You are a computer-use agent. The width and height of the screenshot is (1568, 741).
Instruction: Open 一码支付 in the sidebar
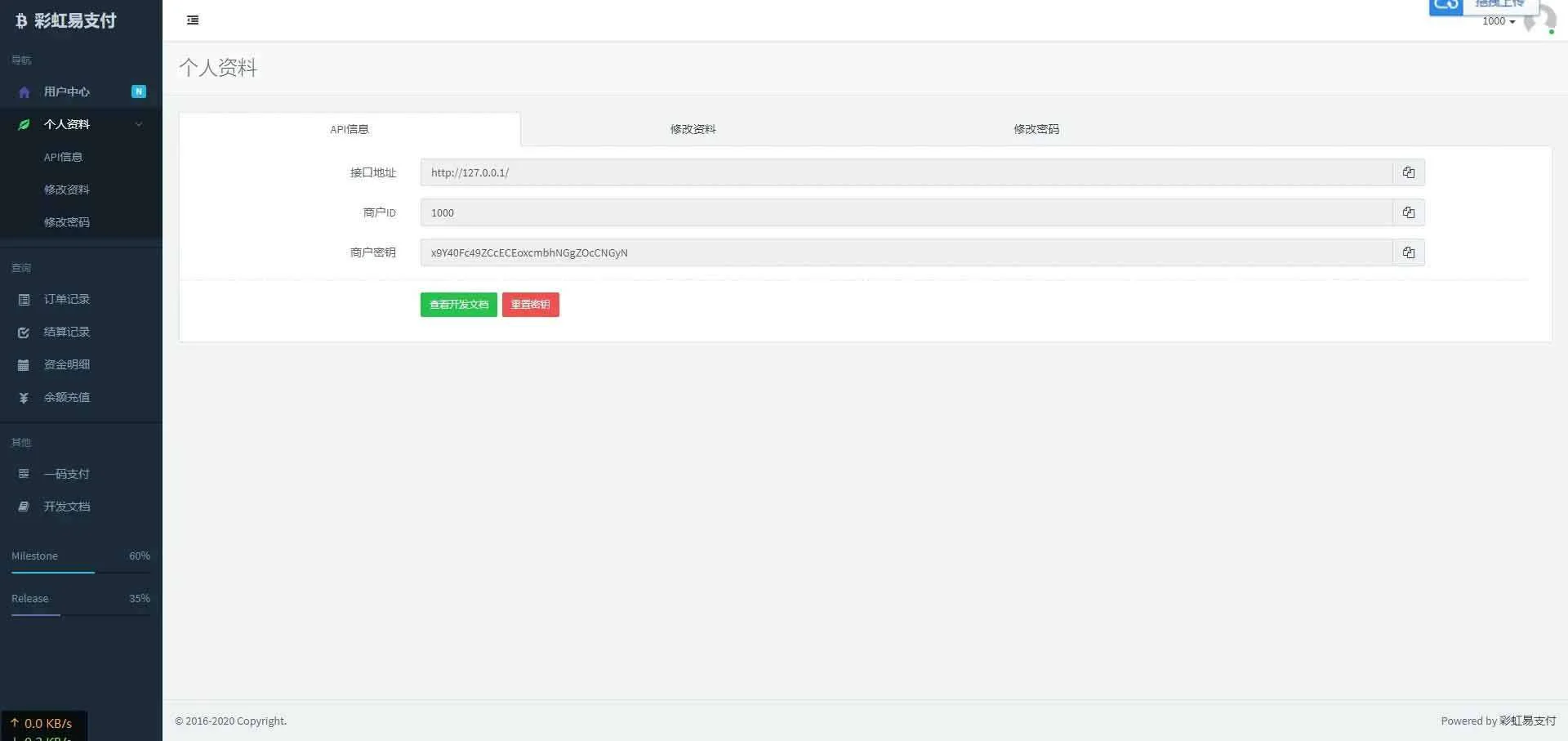66,474
